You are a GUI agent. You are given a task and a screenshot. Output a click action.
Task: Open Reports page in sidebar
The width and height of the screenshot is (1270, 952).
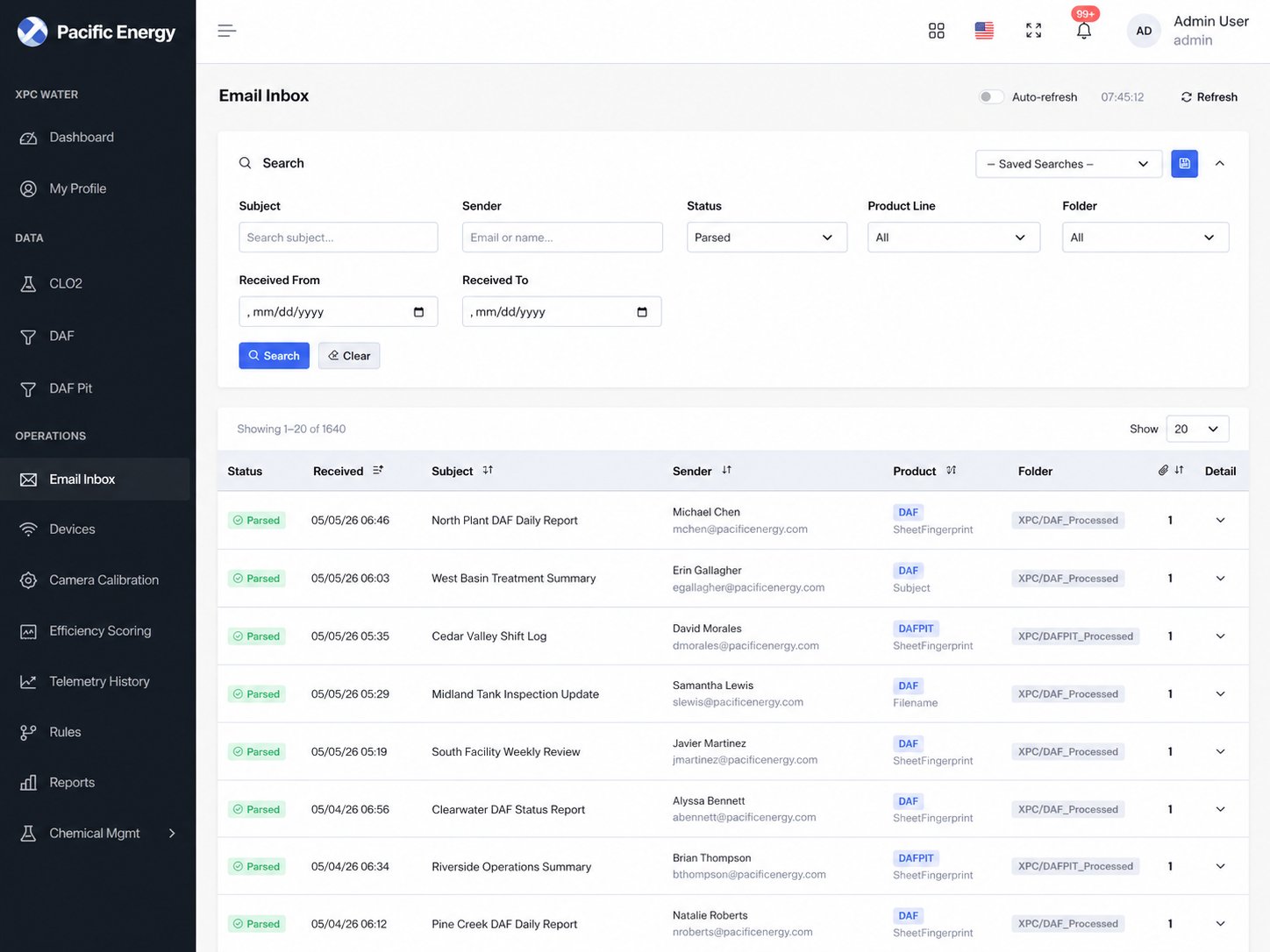tap(95, 783)
